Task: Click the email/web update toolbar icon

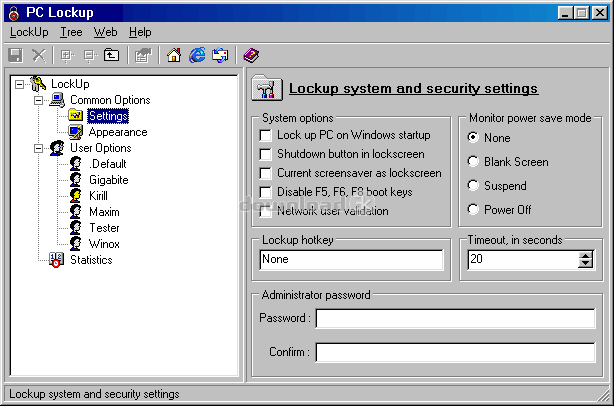Action: (220, 56)
